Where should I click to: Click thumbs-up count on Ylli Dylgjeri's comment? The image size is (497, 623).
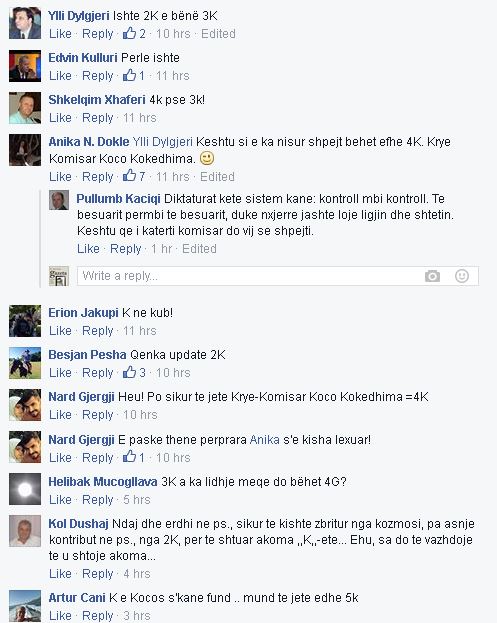134,33
